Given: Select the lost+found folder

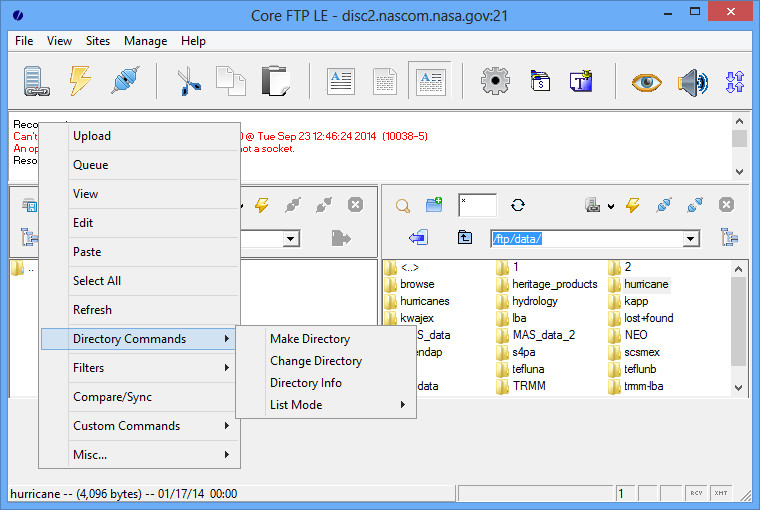Looking at the screenshot, I should (642, 318).
